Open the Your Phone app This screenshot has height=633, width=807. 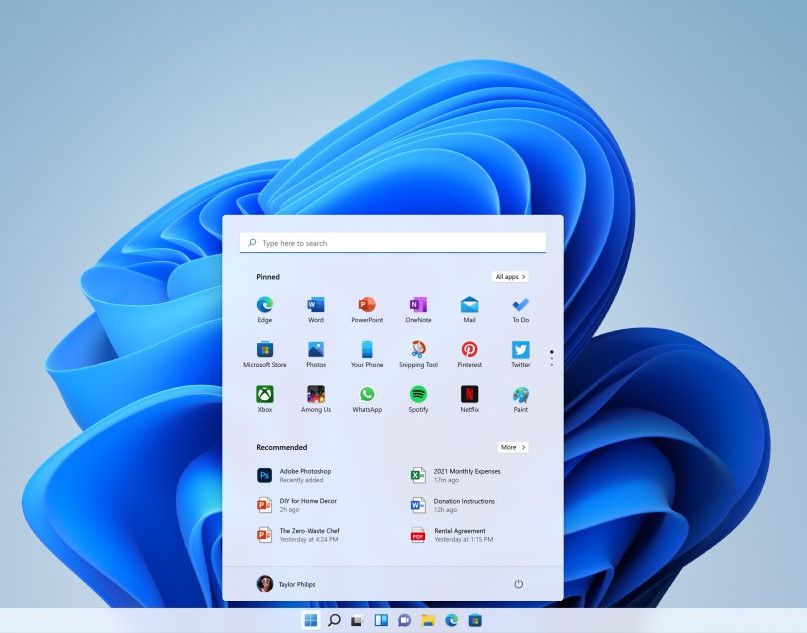click(367, 354)
